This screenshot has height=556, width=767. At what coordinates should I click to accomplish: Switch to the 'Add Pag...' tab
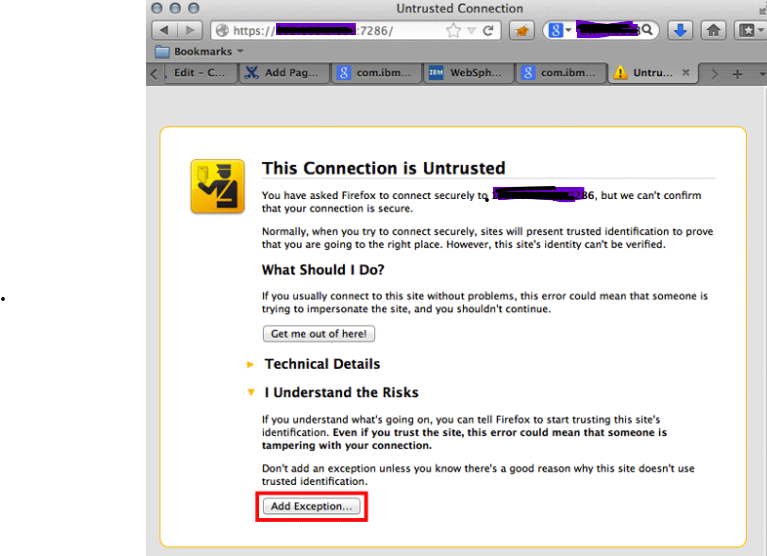point(283,73)
